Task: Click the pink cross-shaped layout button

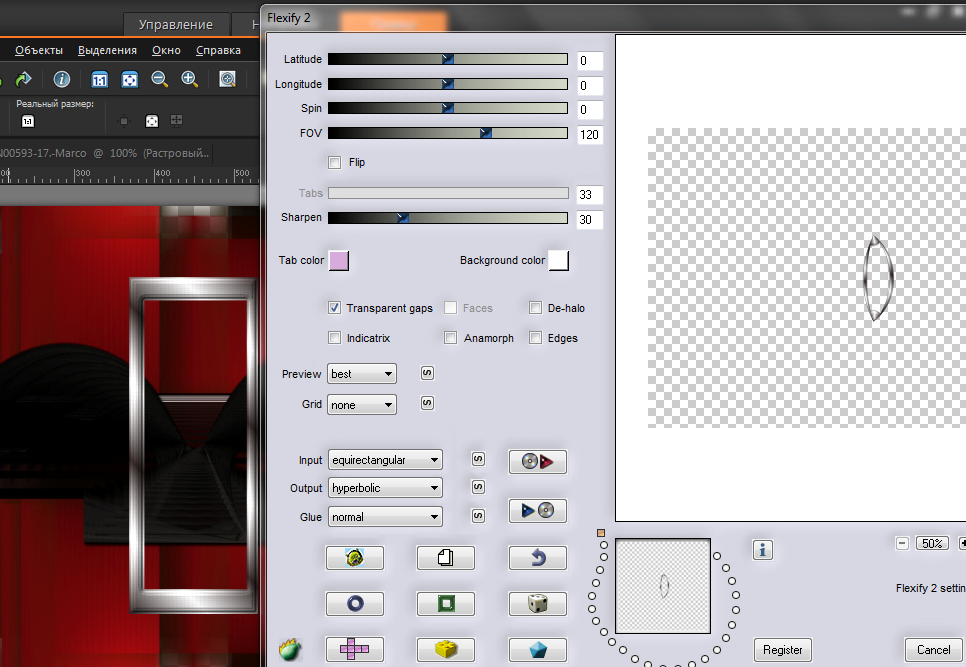Action: pyautogui.click(x=354, y=649)
